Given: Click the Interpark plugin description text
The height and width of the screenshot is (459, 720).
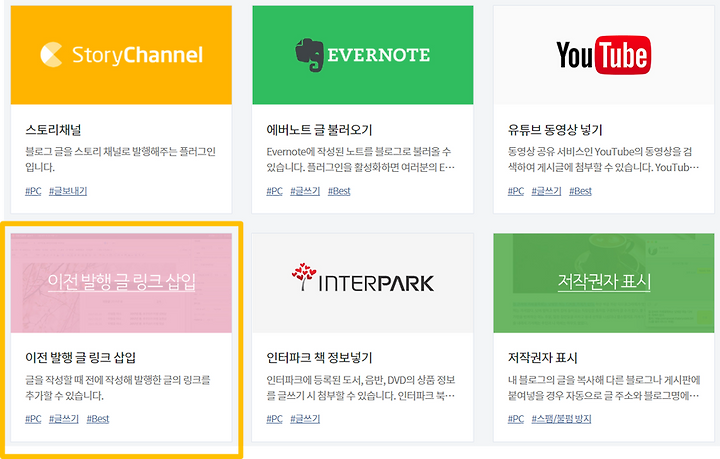Looking at the screenshot, I should [361, 387].
